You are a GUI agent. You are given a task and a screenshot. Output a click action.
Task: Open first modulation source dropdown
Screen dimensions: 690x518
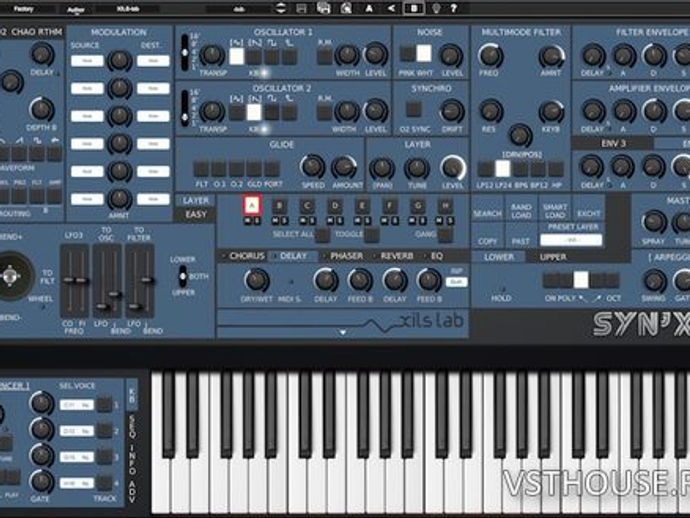click(x=87, y=61)
